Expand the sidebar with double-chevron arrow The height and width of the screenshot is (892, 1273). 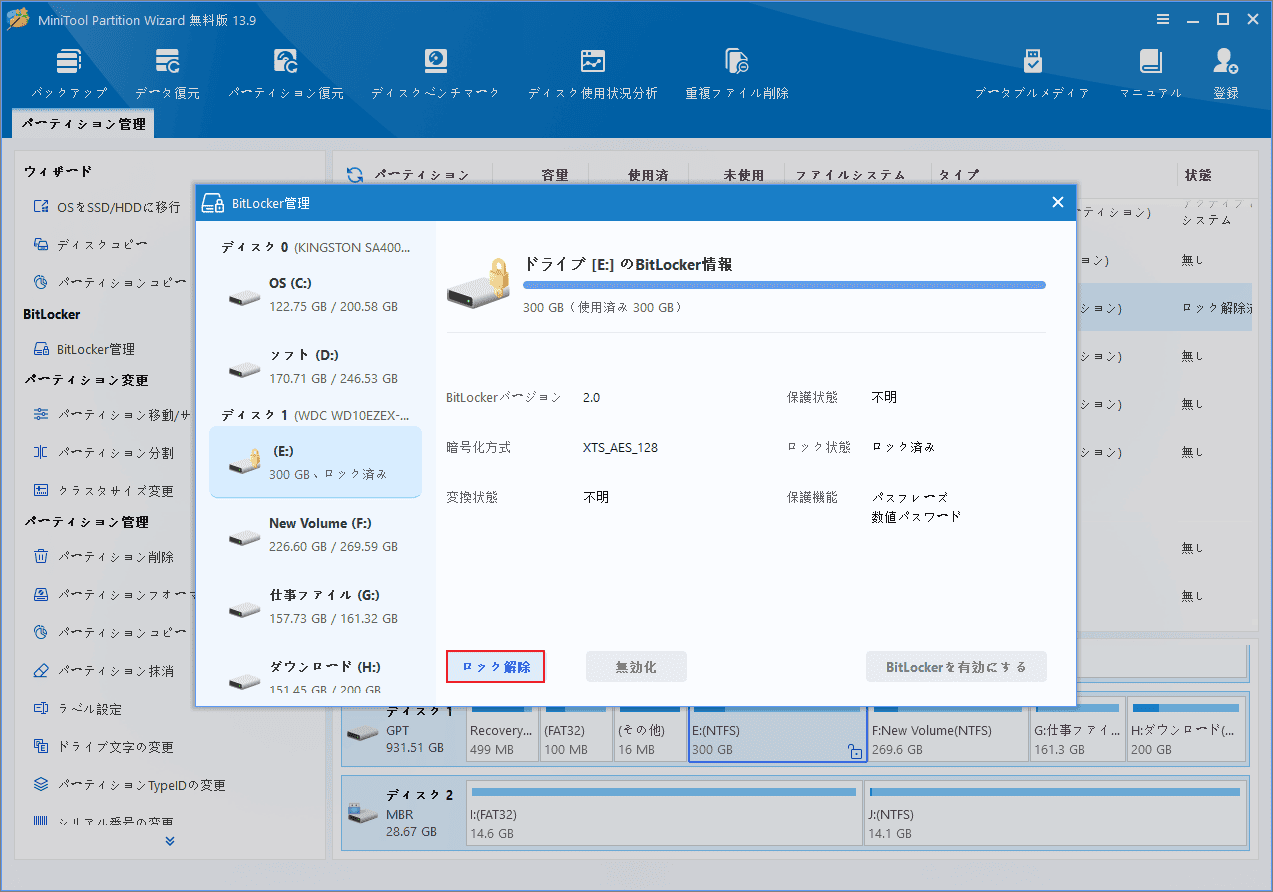coord(170,841)
